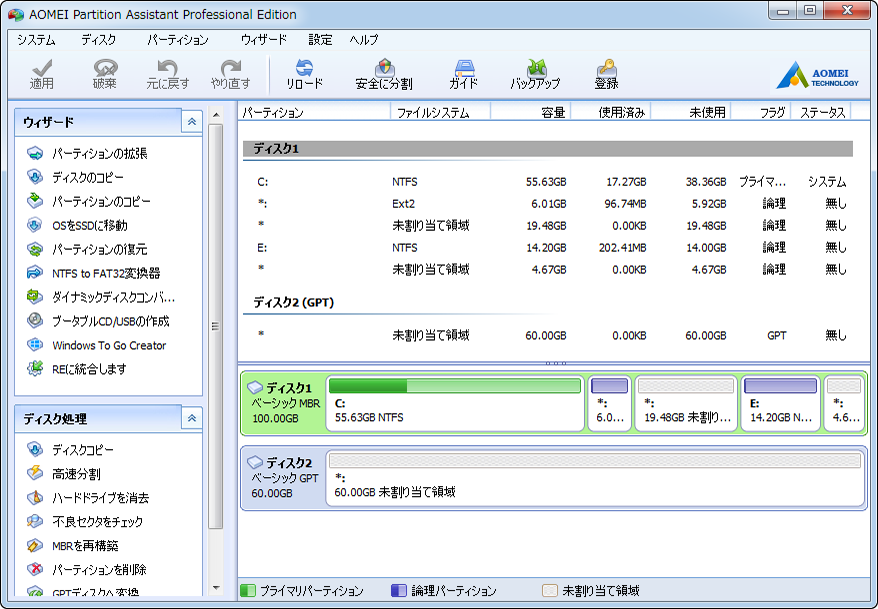Click the 適用 (Apply) toolbar icon
878x609 pixels.
point(41,68)
